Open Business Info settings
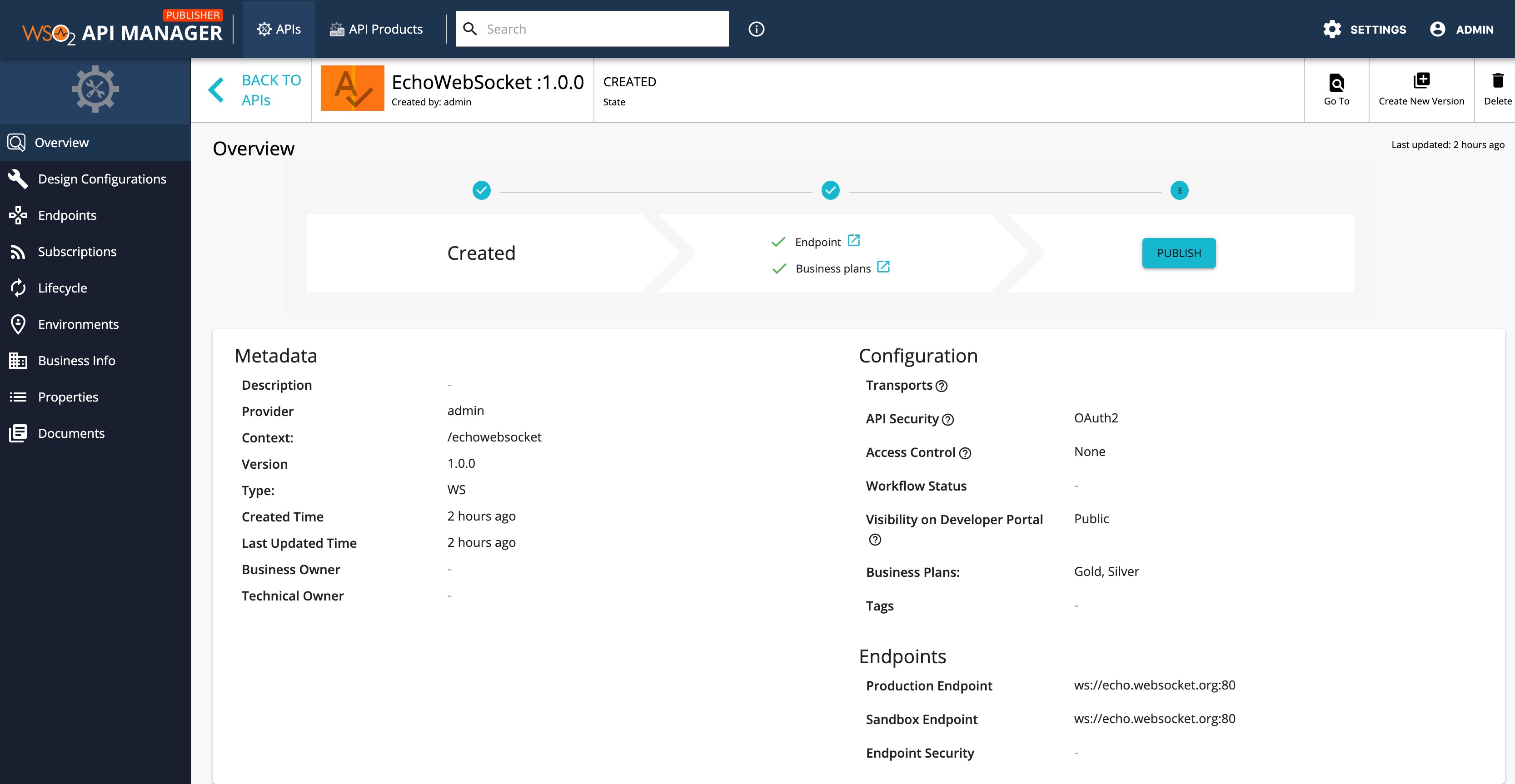The width and height of the screenshot is (1515, 784). coord(76,360)
